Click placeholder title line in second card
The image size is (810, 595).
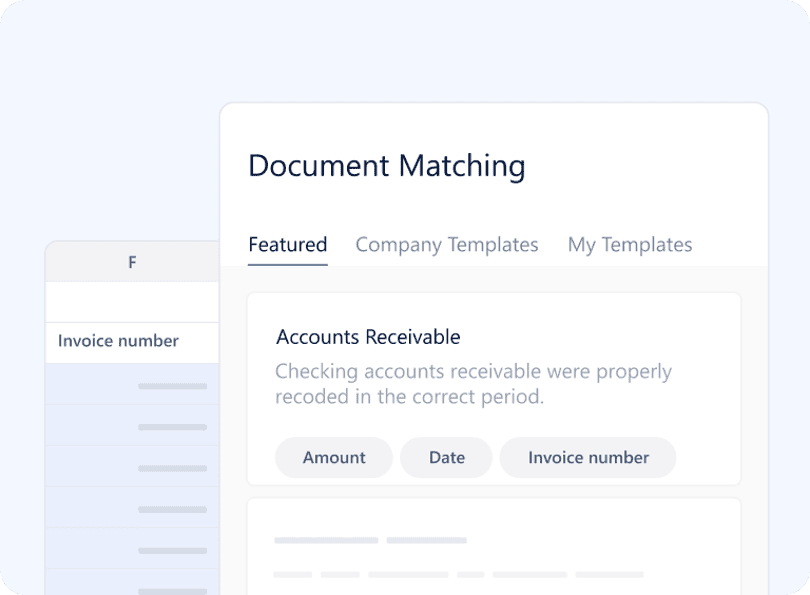point(370,540)
